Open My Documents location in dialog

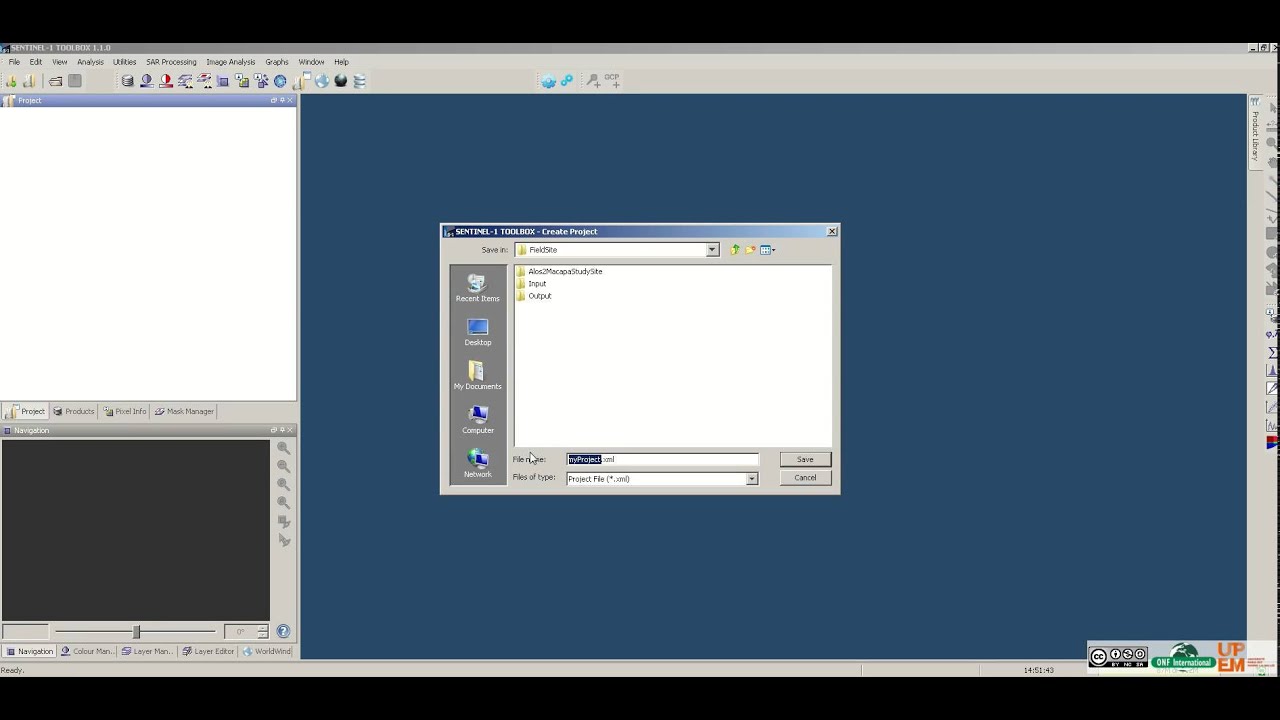coord(477,376)
